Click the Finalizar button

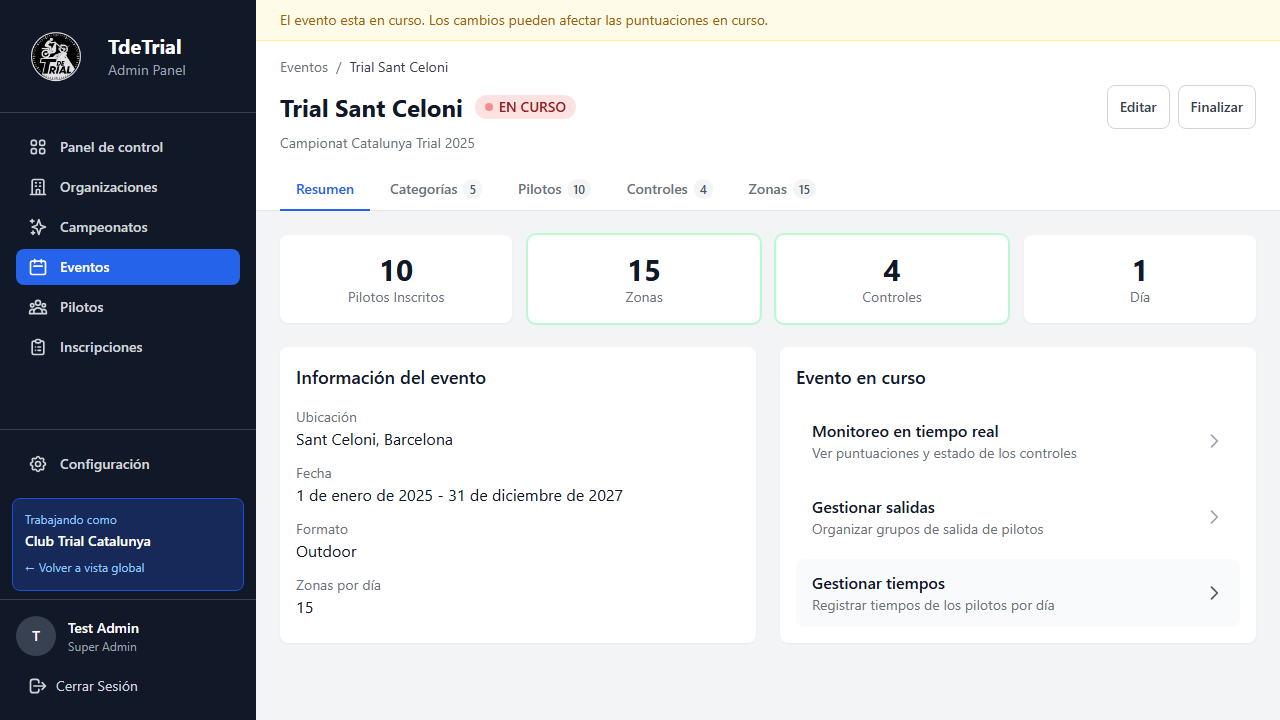(x=1216, y=106)
